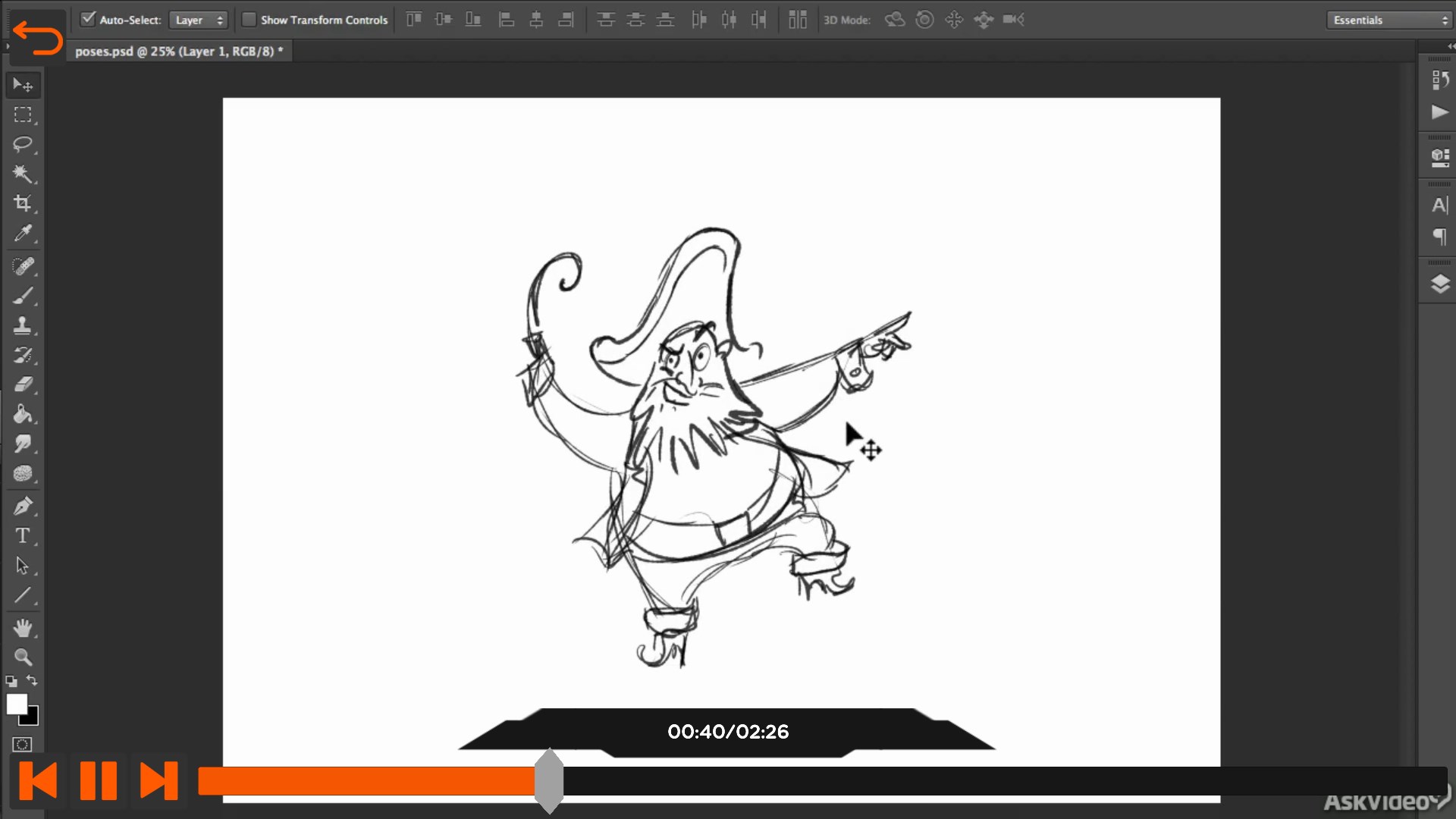Expand the collapsed right panel dock
The width and height of the screenshot is (1456, 819).
pos(1451,46)
